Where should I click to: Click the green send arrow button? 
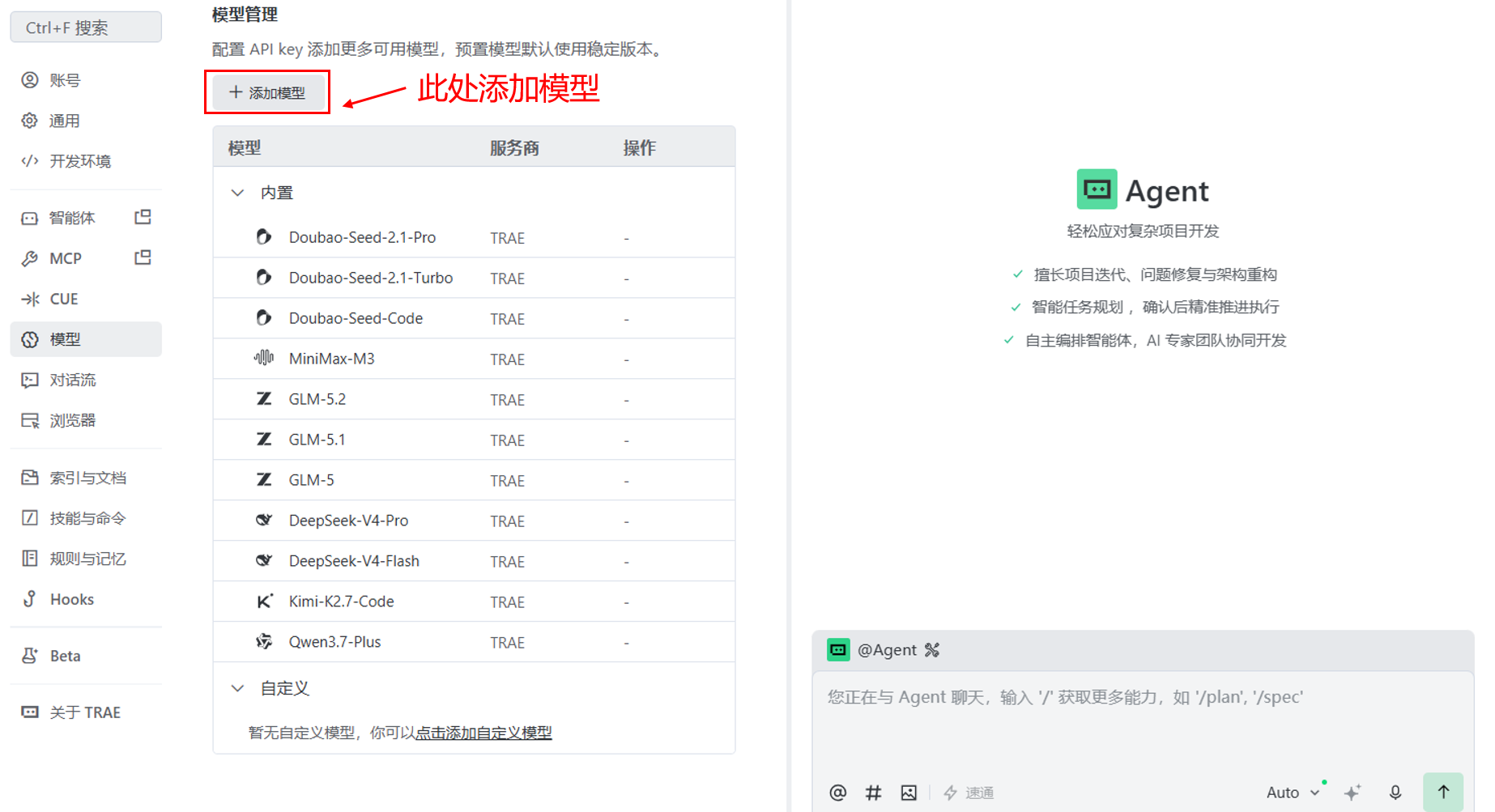click(1443, 792)
